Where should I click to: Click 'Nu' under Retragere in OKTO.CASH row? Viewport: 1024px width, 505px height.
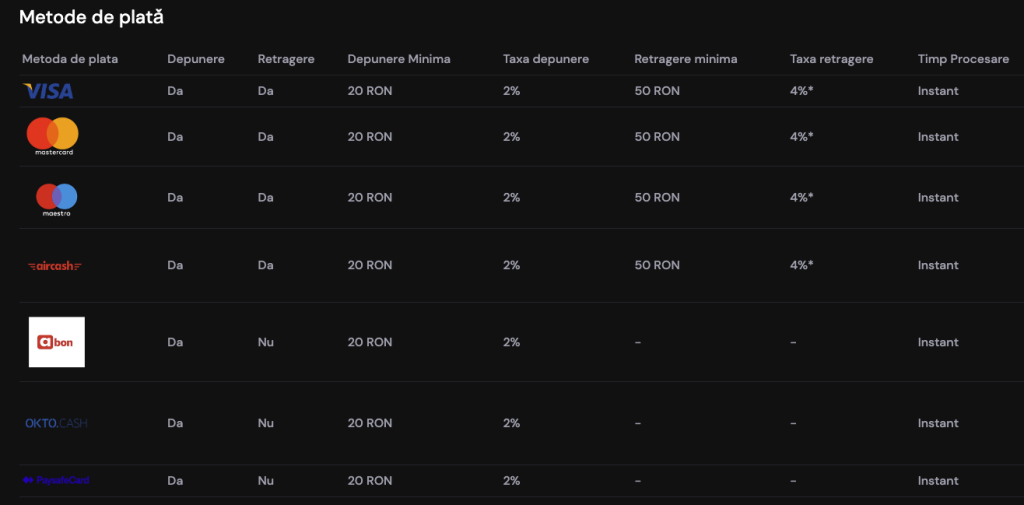click(265, 423)
